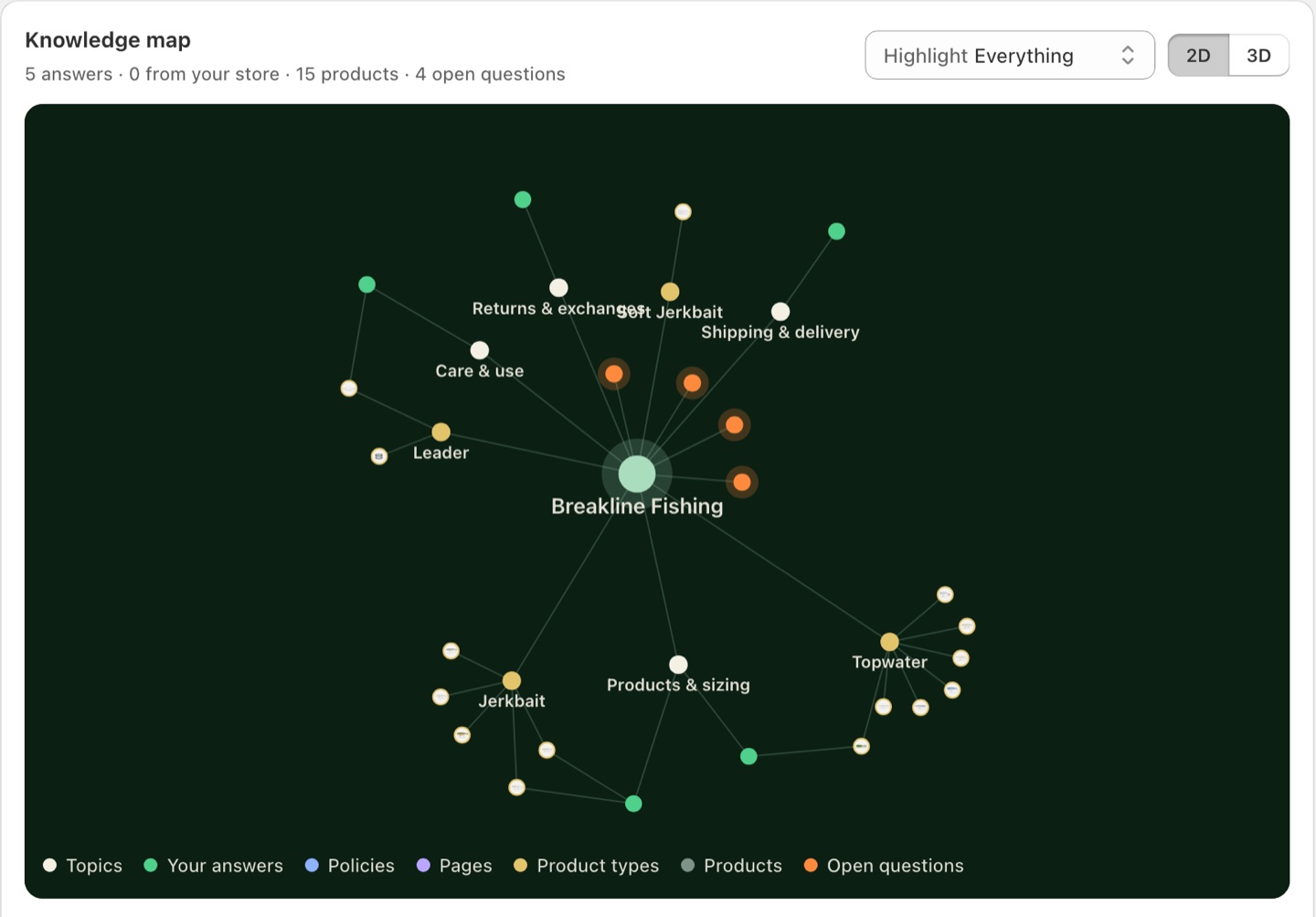Click the Policies legend item
1316x917 pixels.
click(x=350, y=866)
